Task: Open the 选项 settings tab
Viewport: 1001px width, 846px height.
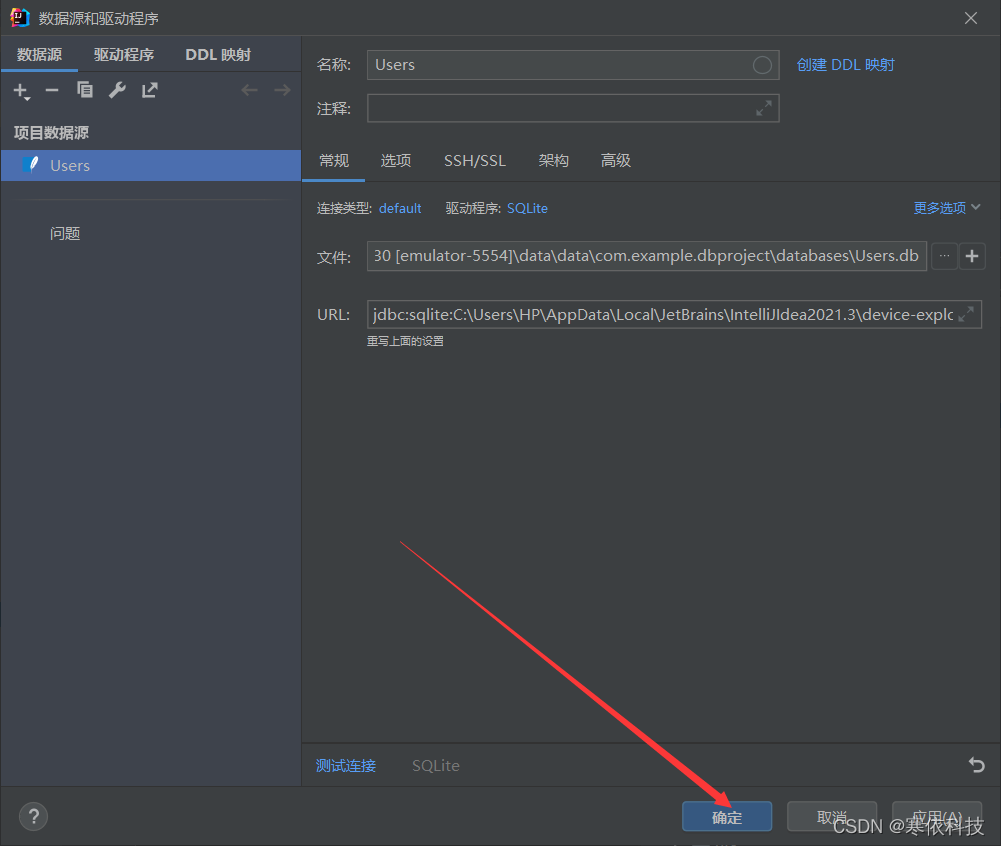Action: point(396,161)
